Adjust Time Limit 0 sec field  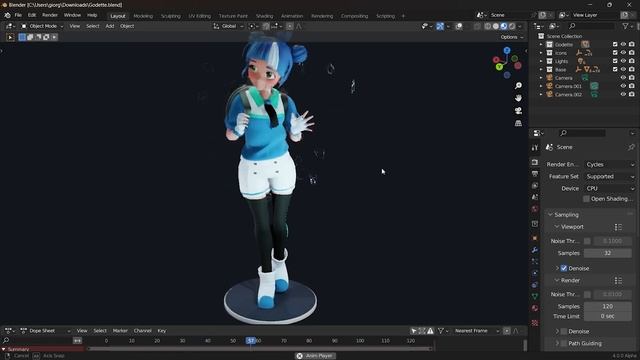(x=608, y=316)
